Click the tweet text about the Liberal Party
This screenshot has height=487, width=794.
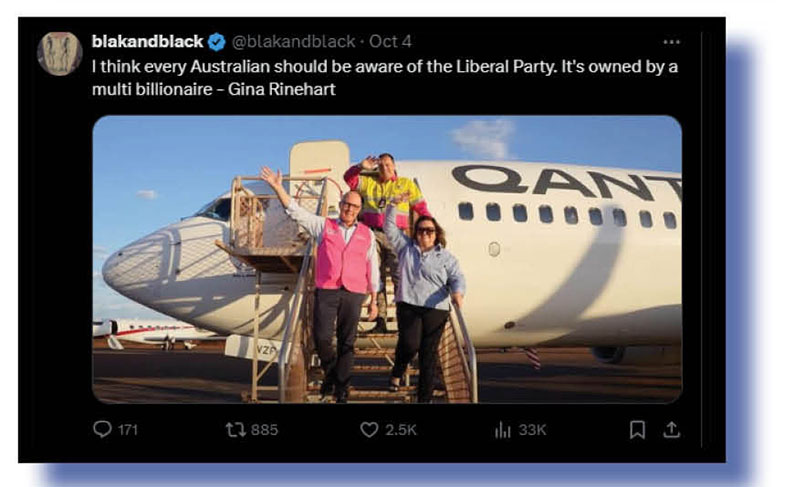pyautogui.click(x=385, y=78)
